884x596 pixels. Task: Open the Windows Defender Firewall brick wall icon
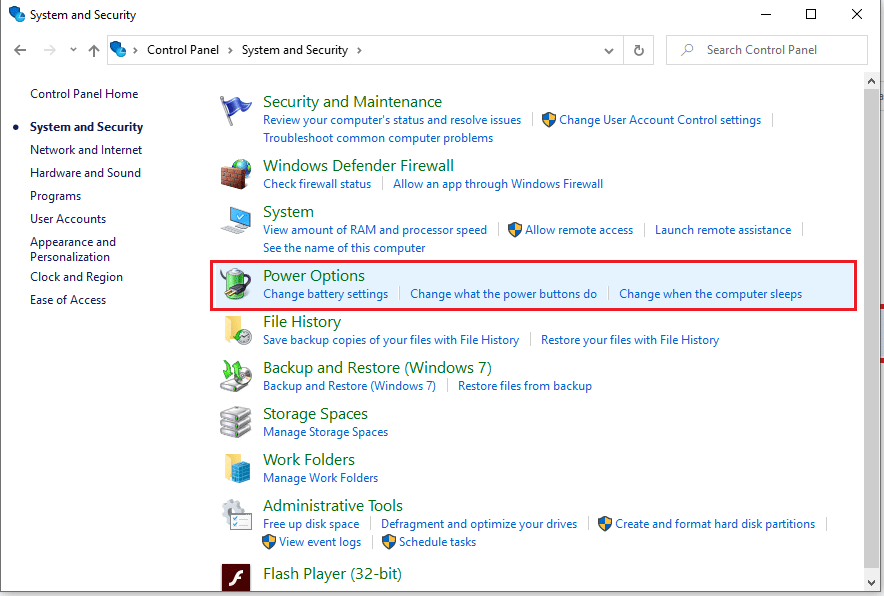(x=236, y=174)
